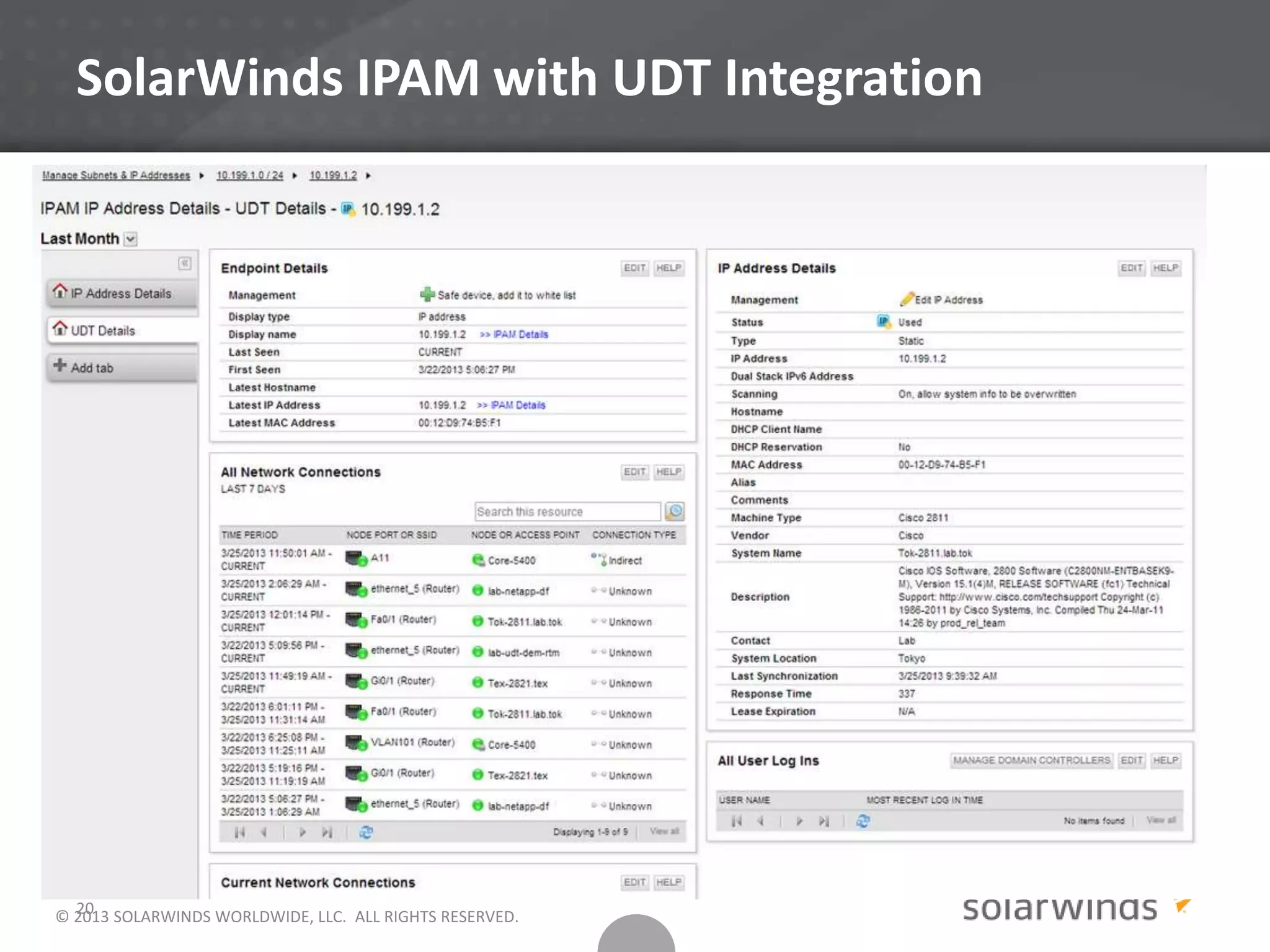This screenshot has height=952, width=1270.
Task: Focus the Search this resource field
Action: [x=567, y=512]
